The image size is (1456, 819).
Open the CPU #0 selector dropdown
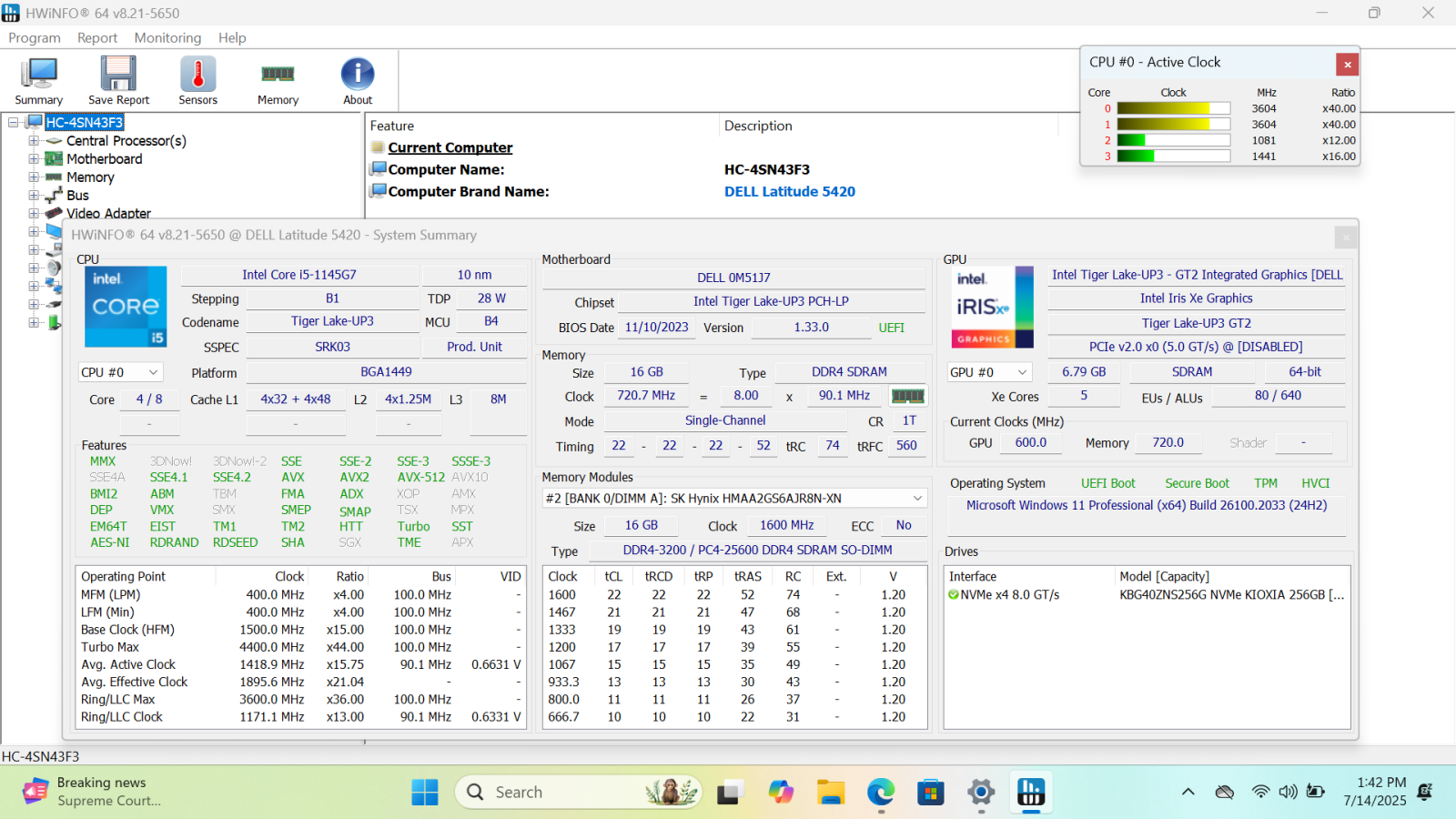(120, 372)
